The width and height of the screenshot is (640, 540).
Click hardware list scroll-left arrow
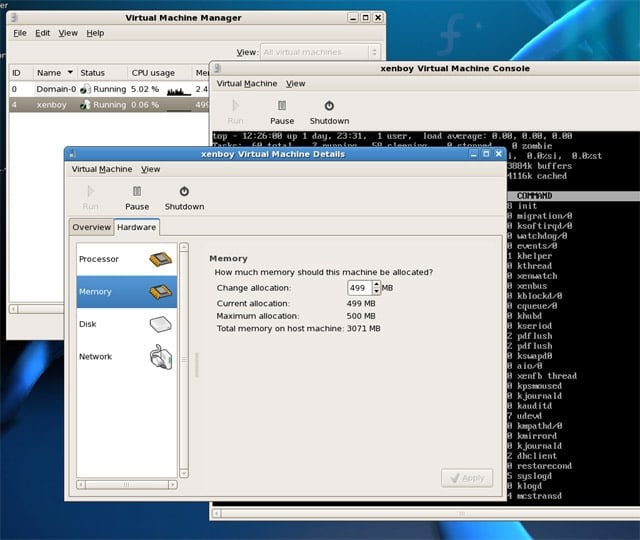click(81, 484)
